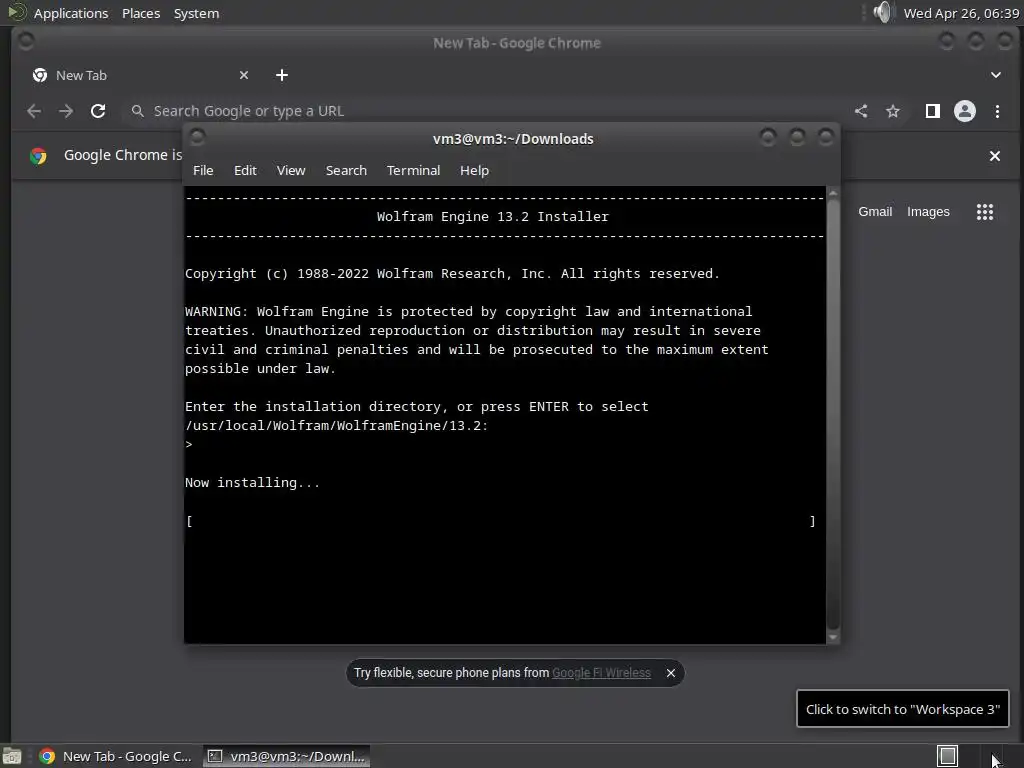Maximize the terminal window
This screenshot has width=1024, height=768.
tap(797, 137)
